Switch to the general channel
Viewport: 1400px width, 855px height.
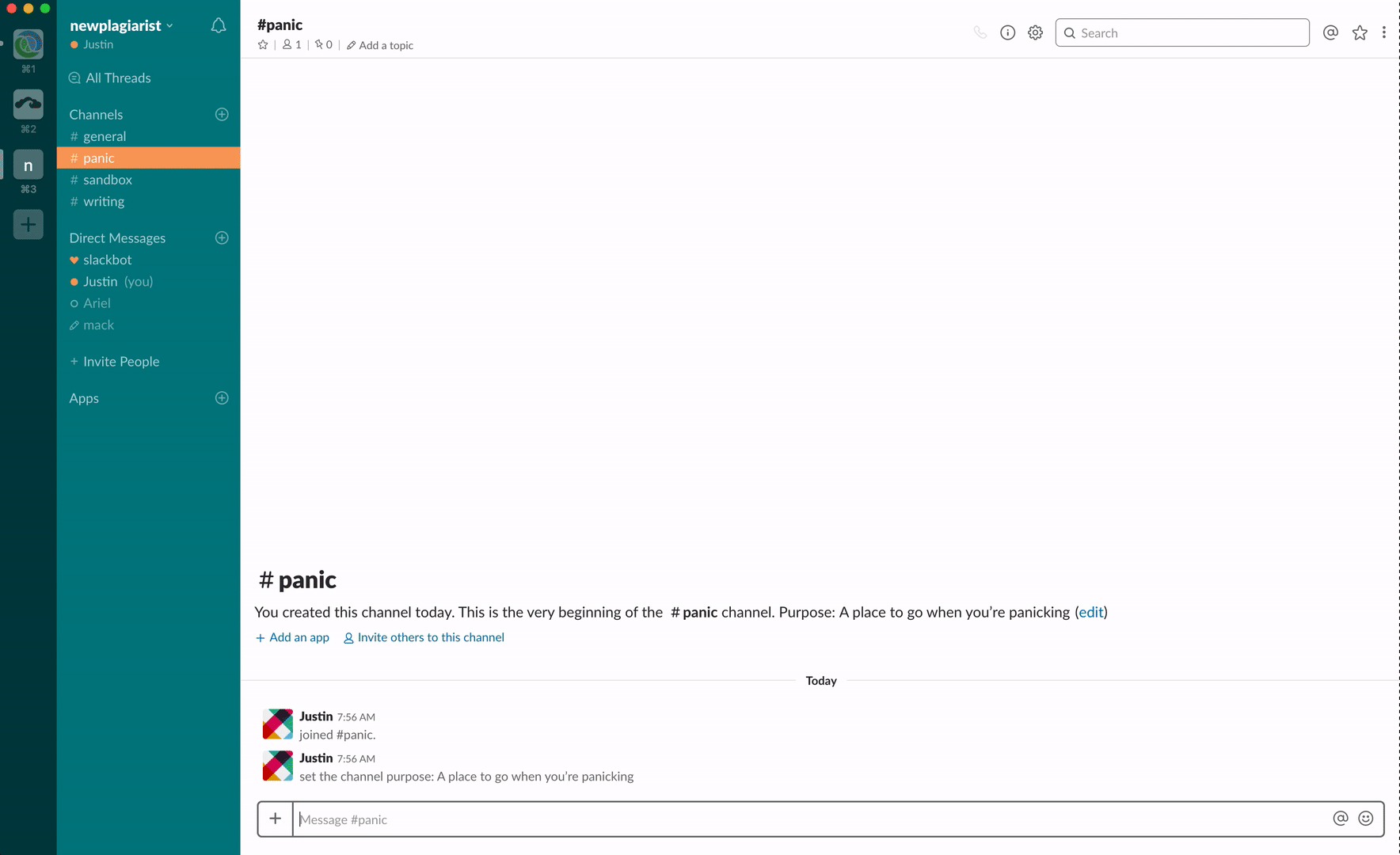[148, 136]
